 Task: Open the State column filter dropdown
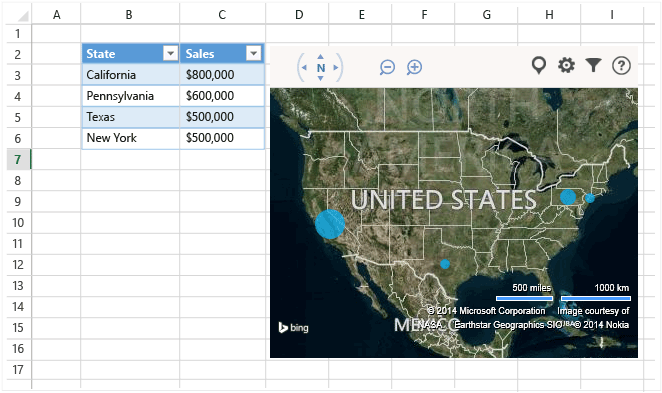point(171,54)
